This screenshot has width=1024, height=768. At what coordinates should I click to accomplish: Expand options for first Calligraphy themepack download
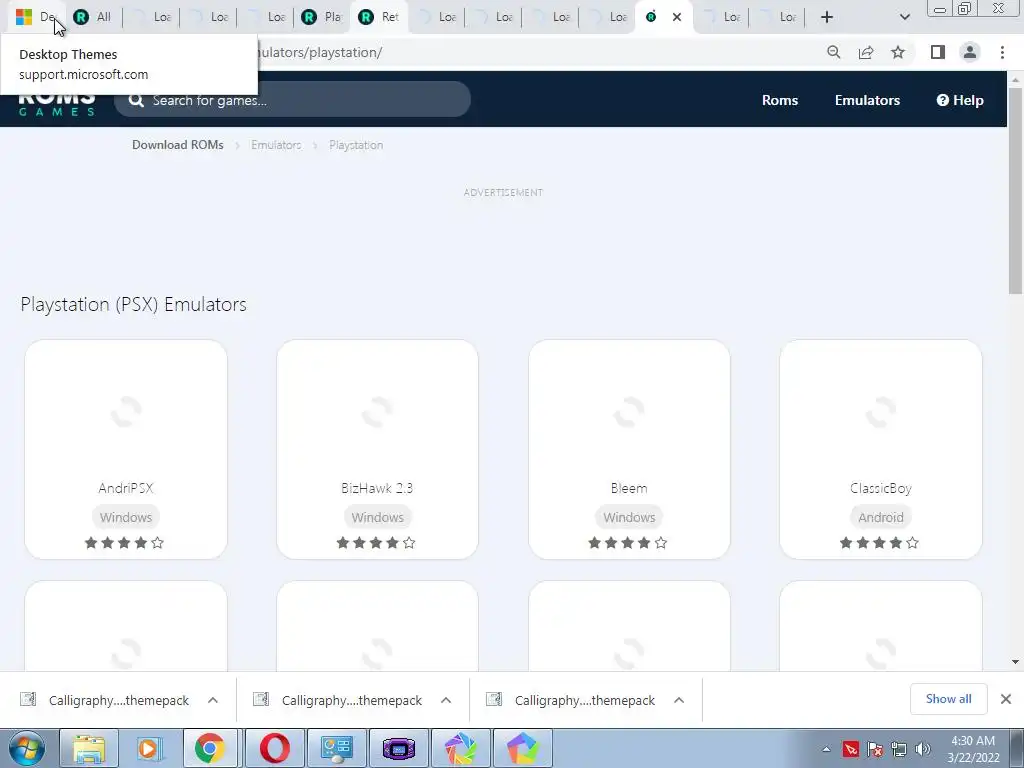coord(213,700)
